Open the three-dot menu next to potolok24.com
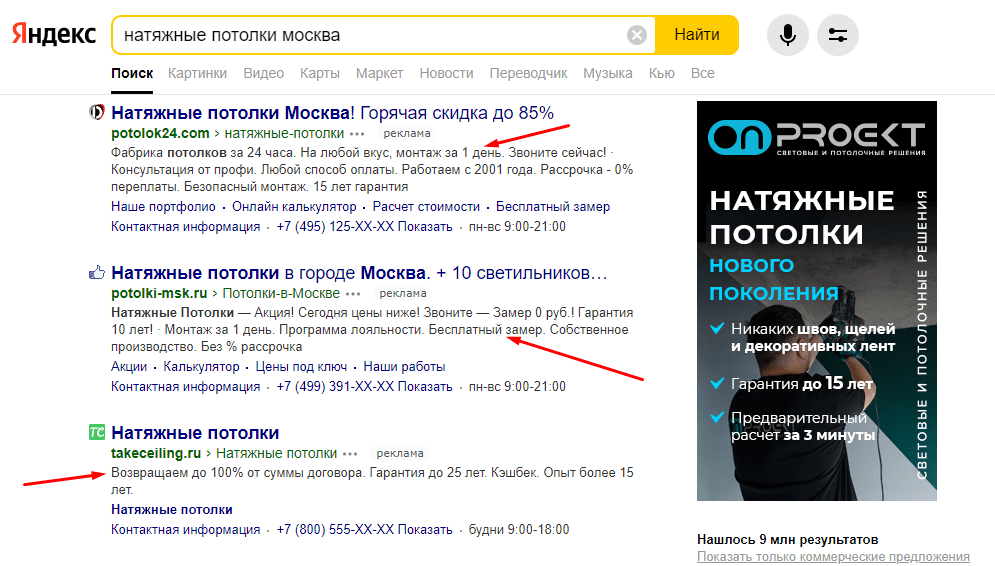This screenshot has height=566, width=995. pos(357,134)
